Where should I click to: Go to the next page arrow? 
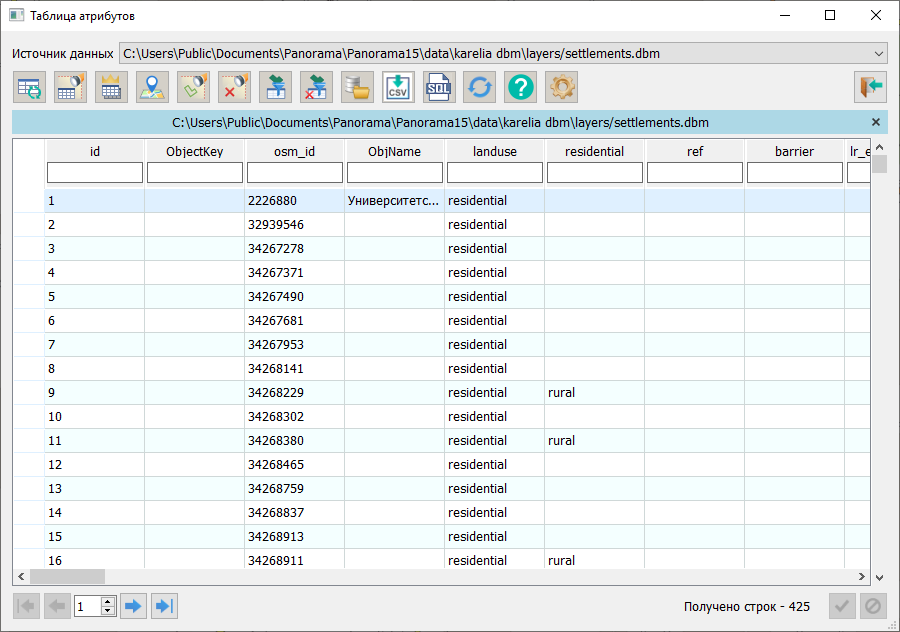[133, 606]
